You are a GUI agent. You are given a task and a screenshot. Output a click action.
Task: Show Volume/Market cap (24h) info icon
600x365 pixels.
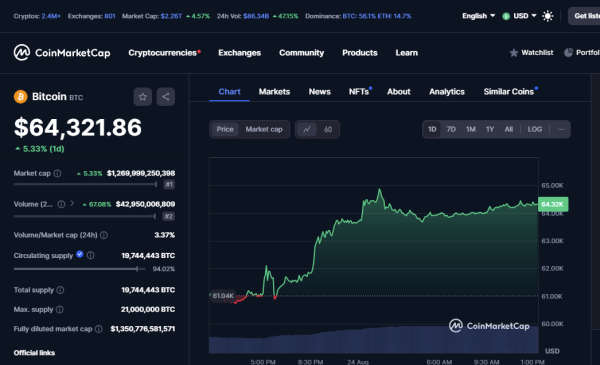coord(104,235)
